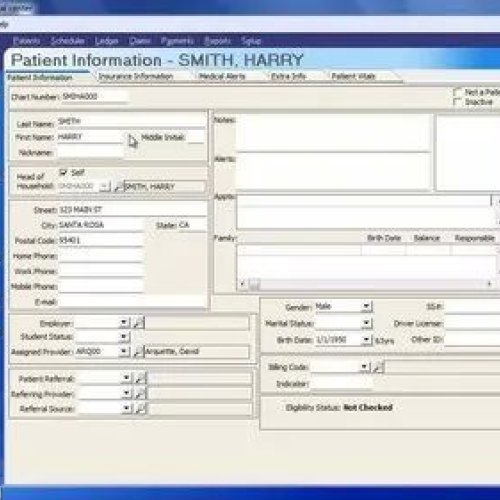The height and width of the screenshot is (500, 500).
Task: Click the Not Checked eligibility status text
Action: [x=368, y=407]
